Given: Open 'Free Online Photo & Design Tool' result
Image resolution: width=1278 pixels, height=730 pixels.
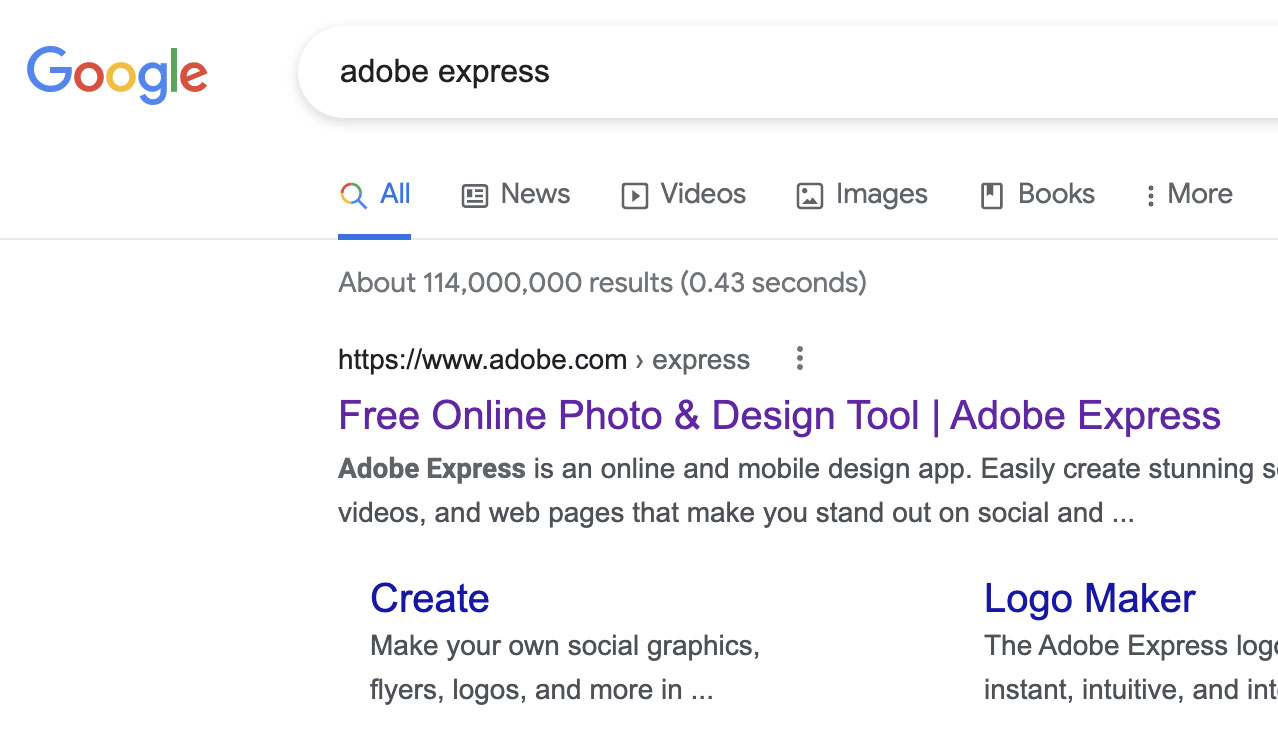Looking at the screenshot, I should (779, 415).
